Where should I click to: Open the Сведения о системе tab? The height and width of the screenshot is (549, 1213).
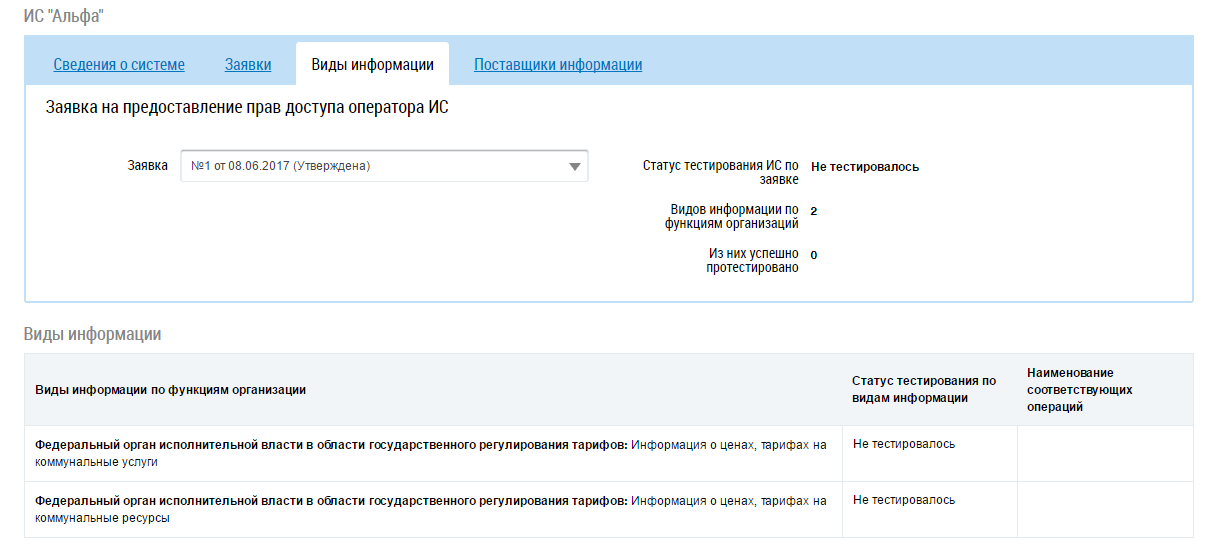pos(119,65)
